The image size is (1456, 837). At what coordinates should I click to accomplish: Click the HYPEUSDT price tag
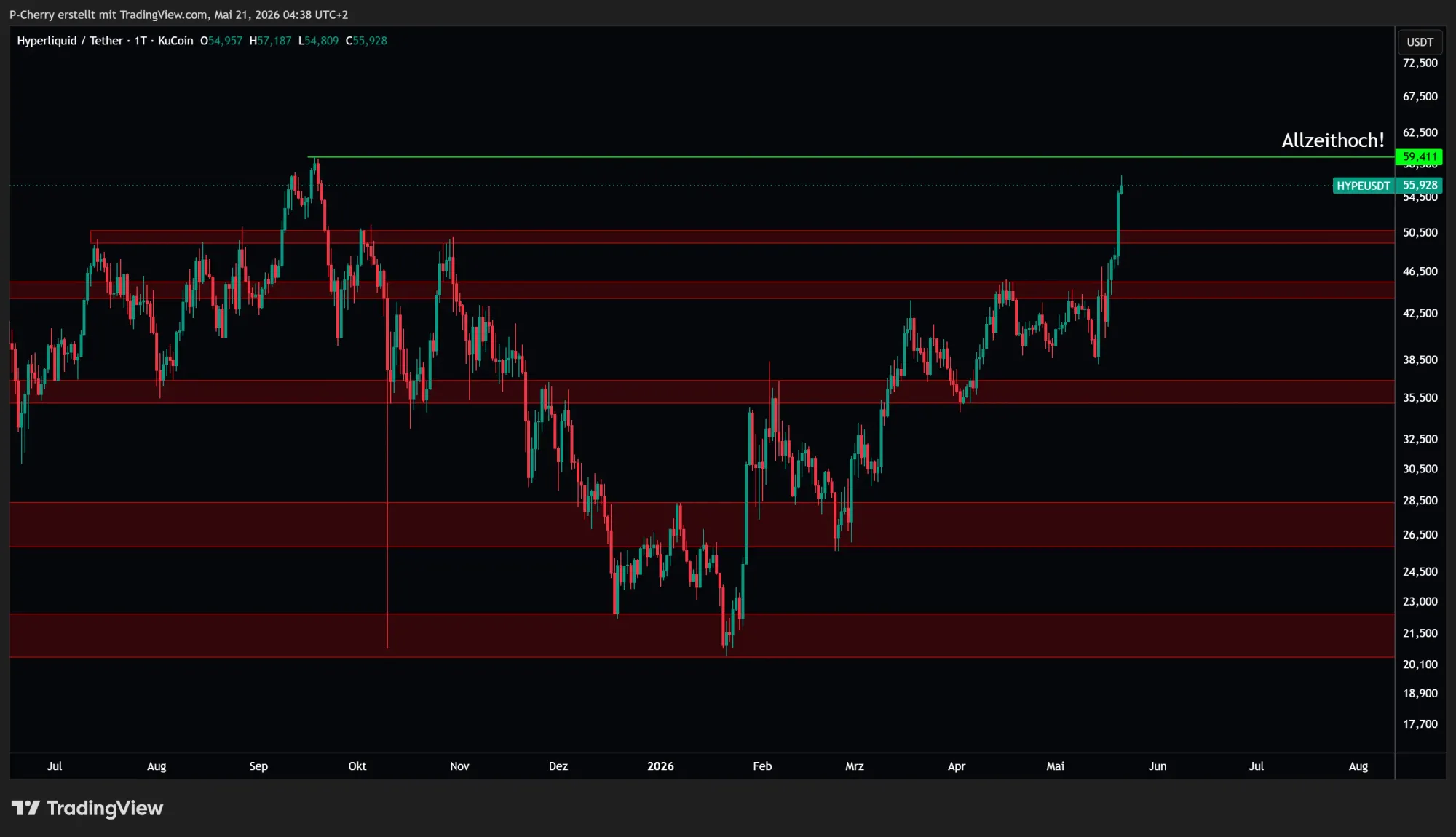pos(1364,186)
